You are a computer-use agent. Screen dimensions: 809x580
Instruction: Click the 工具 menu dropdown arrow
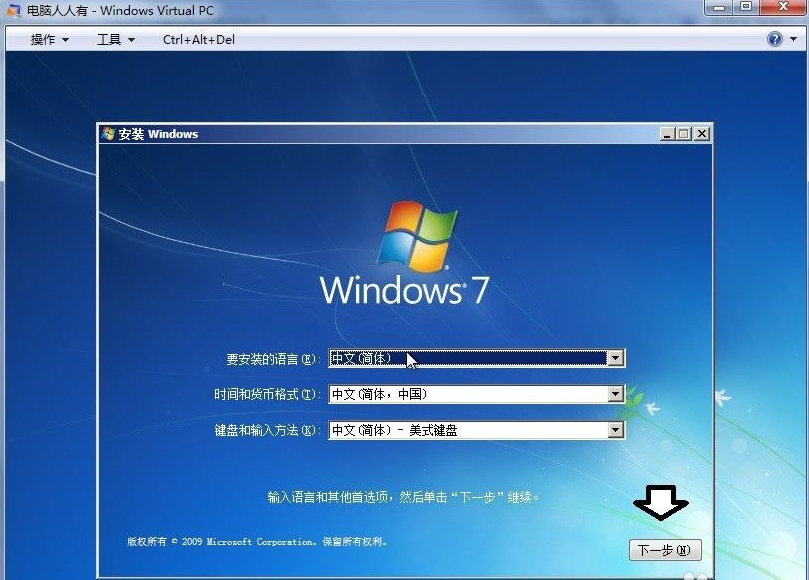(131, 38)
